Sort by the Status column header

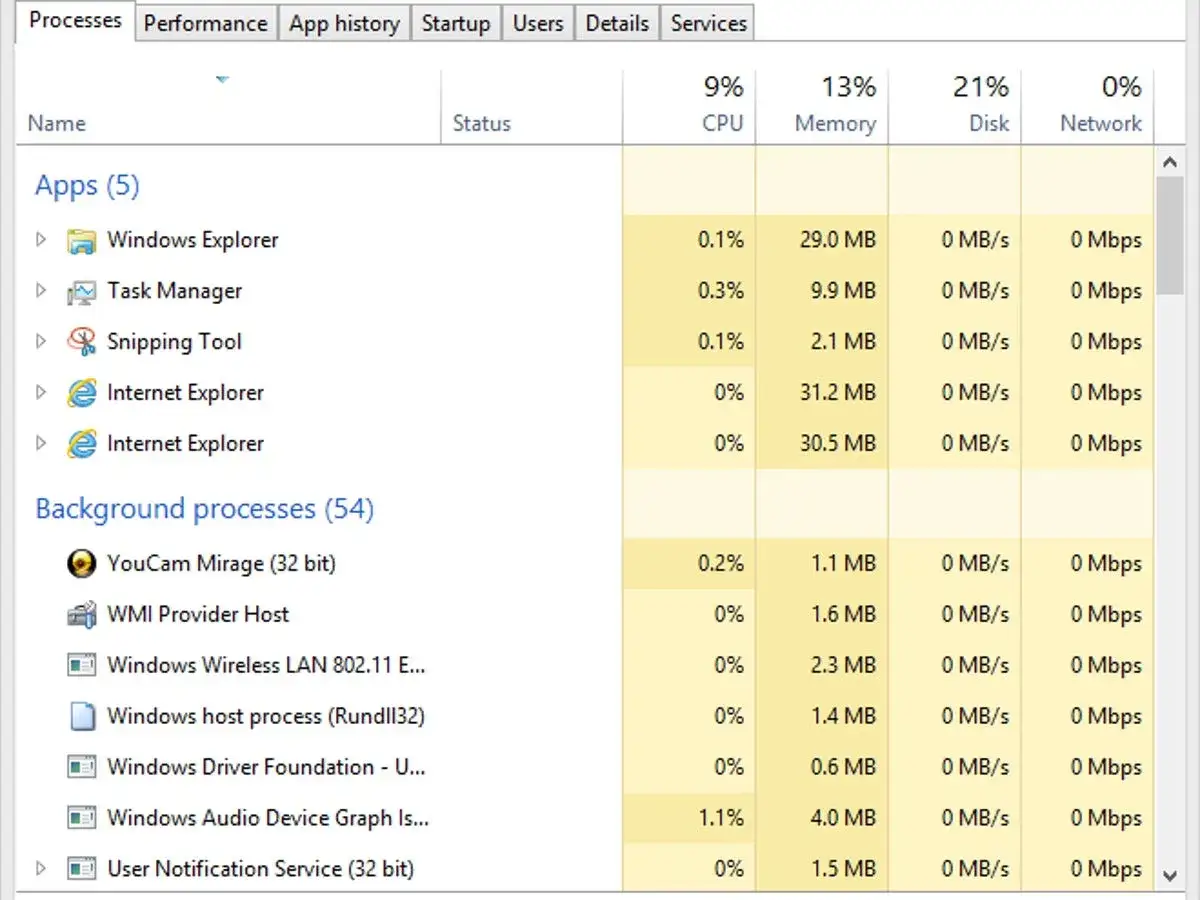click(x=531, y=107)
